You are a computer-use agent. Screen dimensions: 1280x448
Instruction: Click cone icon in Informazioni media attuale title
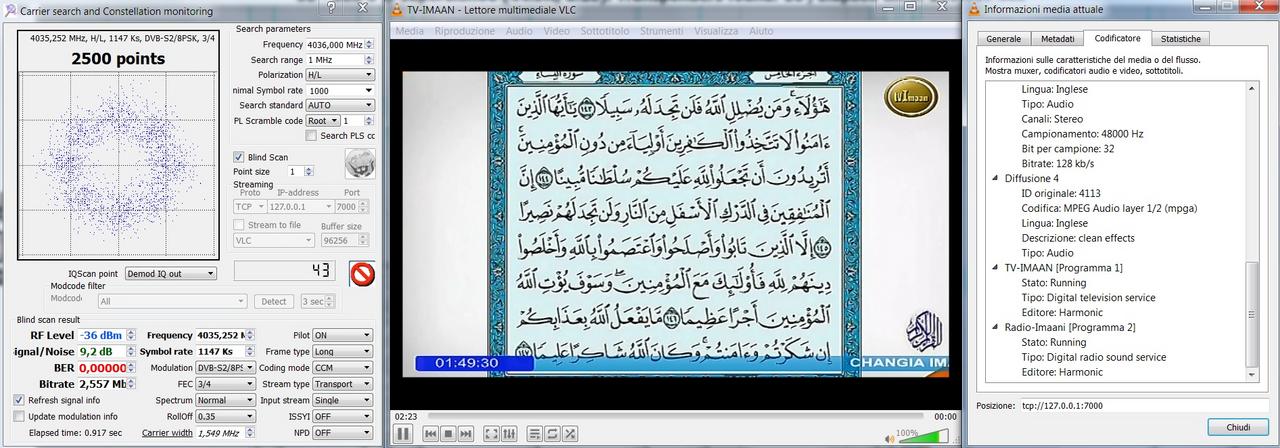973,9
